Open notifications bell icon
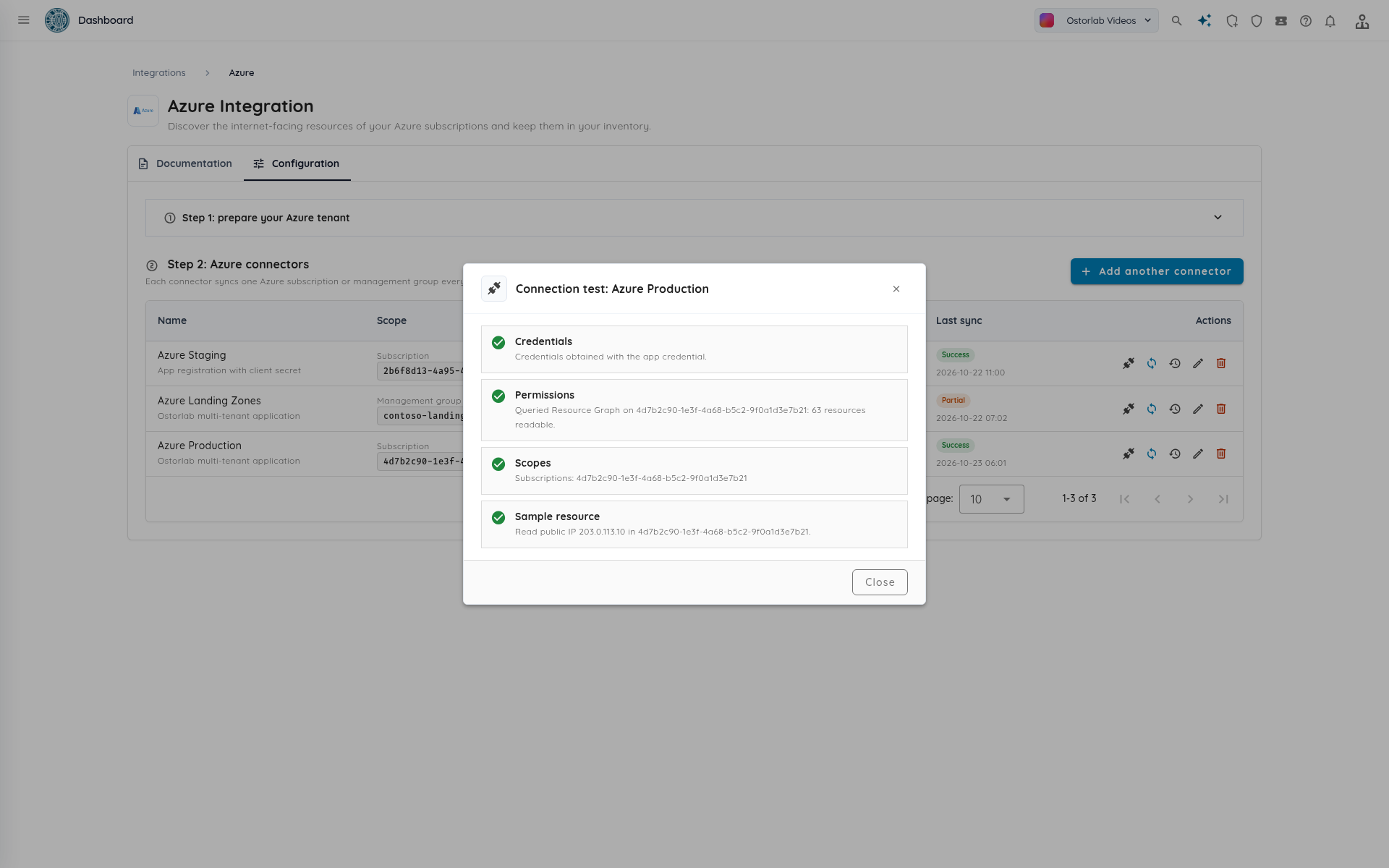1389x868 pixels. coord(1330,21)
